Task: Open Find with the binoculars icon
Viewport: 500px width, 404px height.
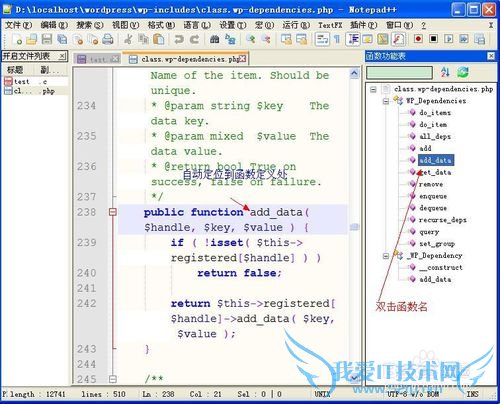Action: click(215, 39)
